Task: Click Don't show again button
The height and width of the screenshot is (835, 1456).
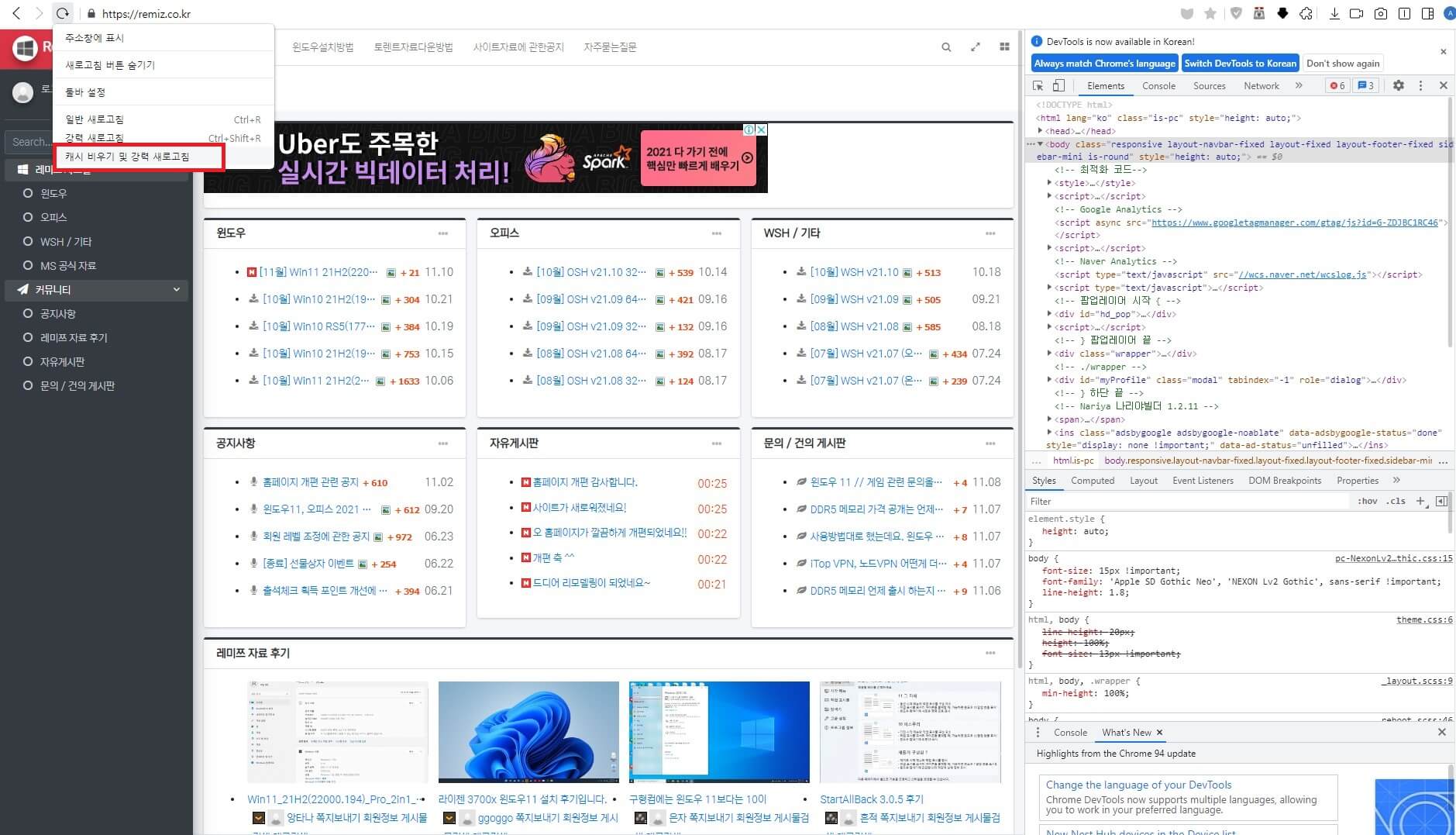Action: coord(1343,64)
